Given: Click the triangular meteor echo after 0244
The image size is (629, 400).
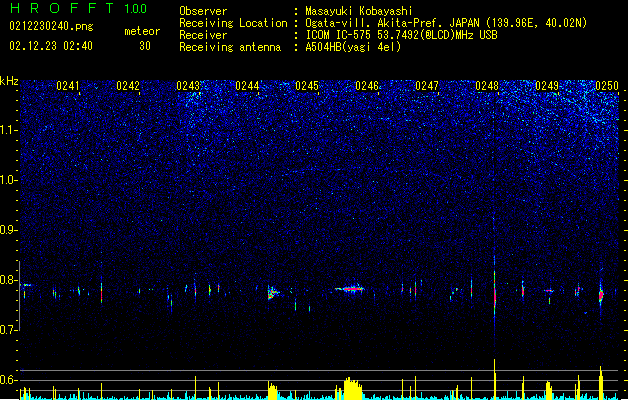Looking at the screenshot, I should (x=274, y=292).
